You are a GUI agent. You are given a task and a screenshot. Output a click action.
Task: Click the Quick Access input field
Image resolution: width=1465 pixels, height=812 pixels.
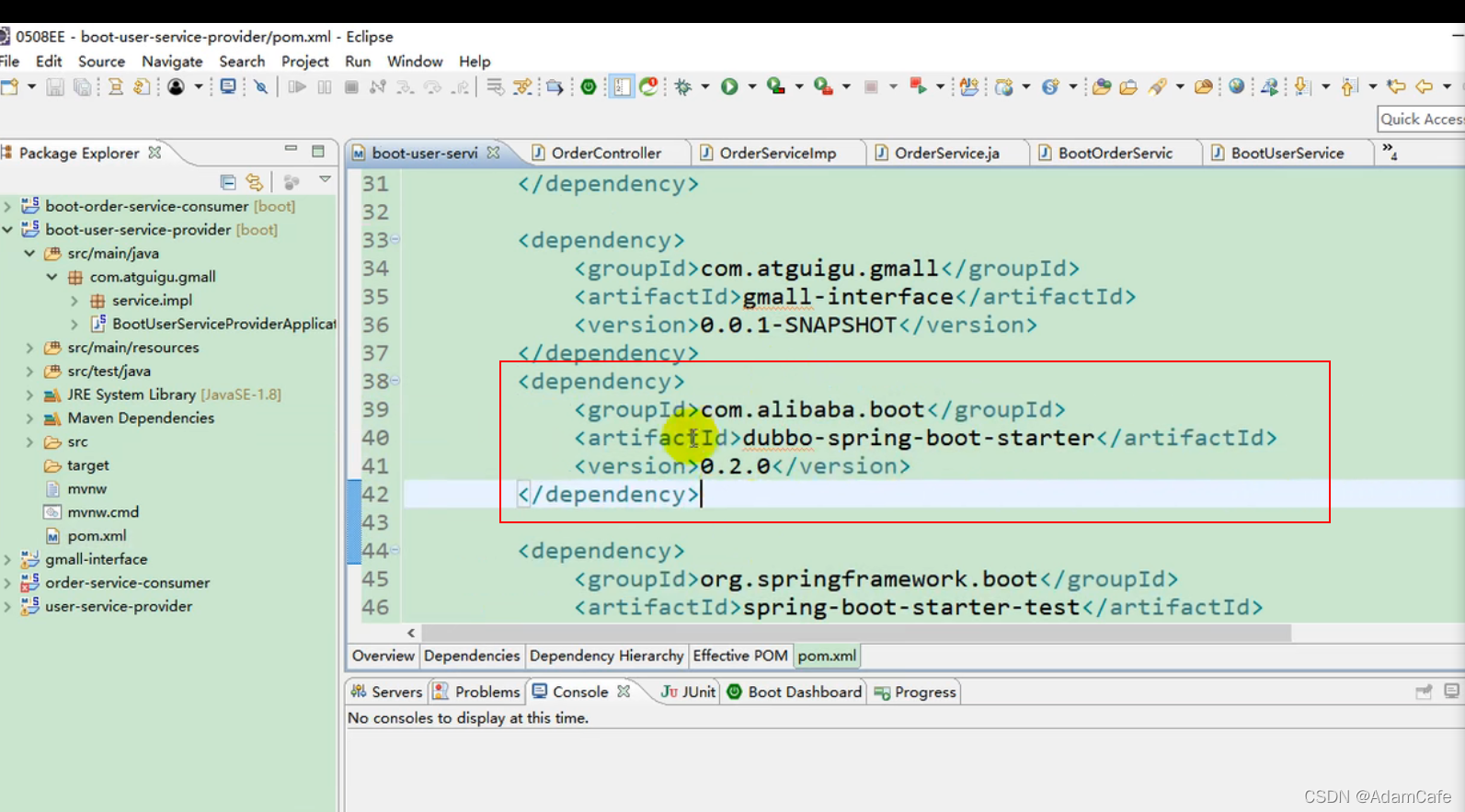point(1421,120)
